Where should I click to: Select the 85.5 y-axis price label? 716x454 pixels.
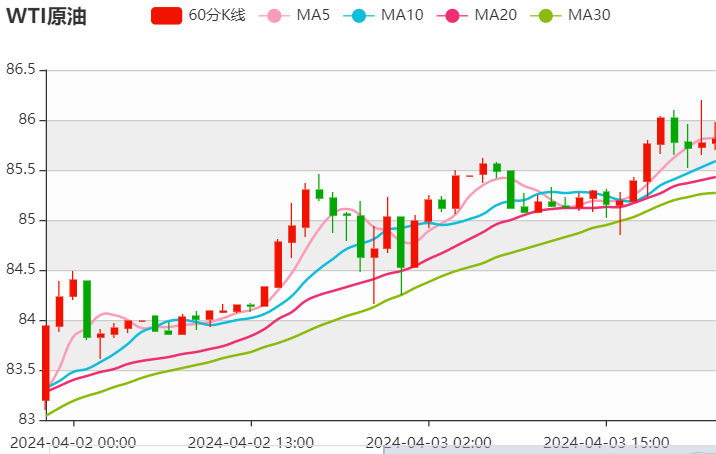pyautogui.click(x=21, y=169)
